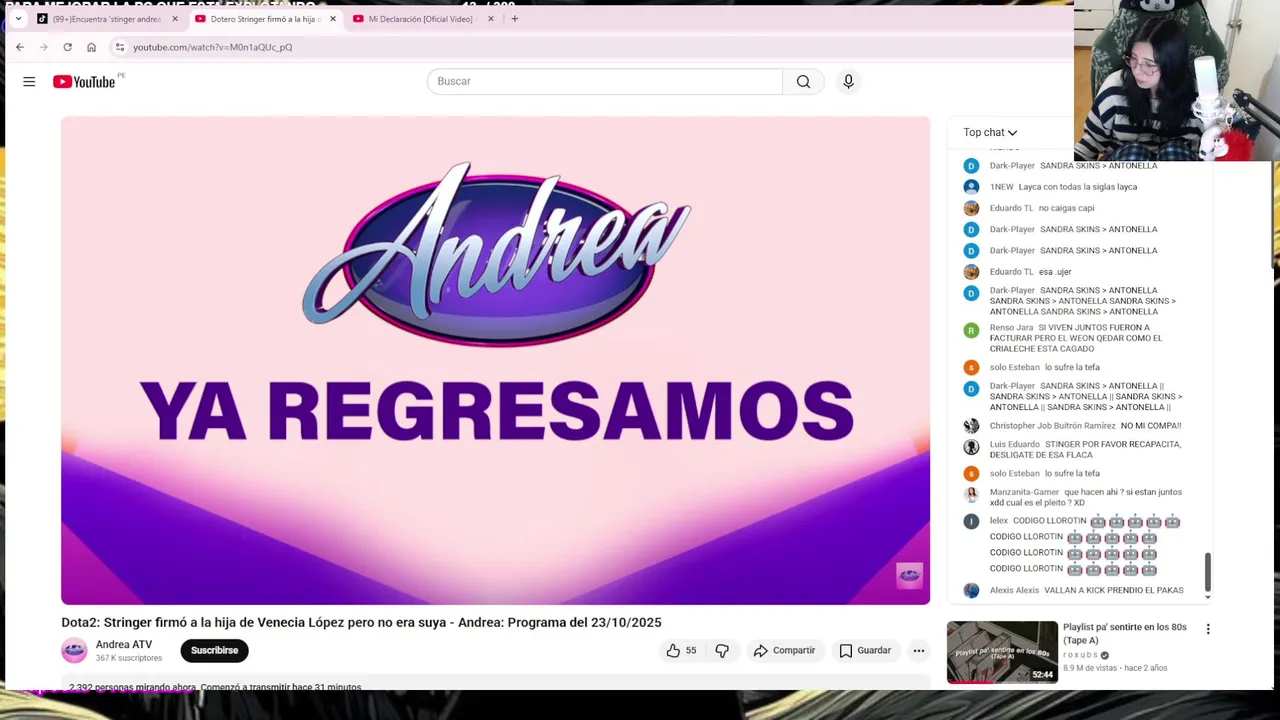Like the video with thumbs up
Viewport: 1280px width, 720px height.
[x=681, y=650]
